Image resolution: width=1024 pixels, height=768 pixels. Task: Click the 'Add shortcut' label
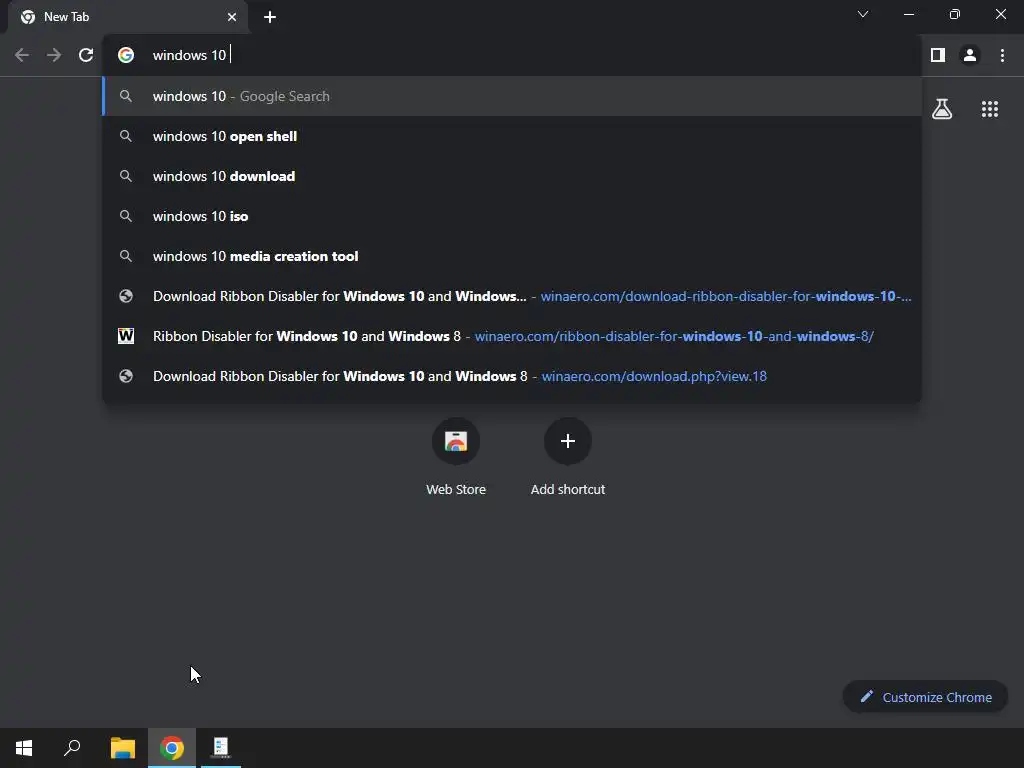coord(568,489)
